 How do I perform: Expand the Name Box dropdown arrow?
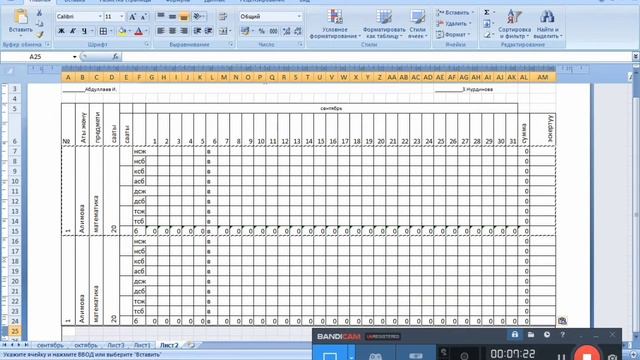(x=75, y=57)
